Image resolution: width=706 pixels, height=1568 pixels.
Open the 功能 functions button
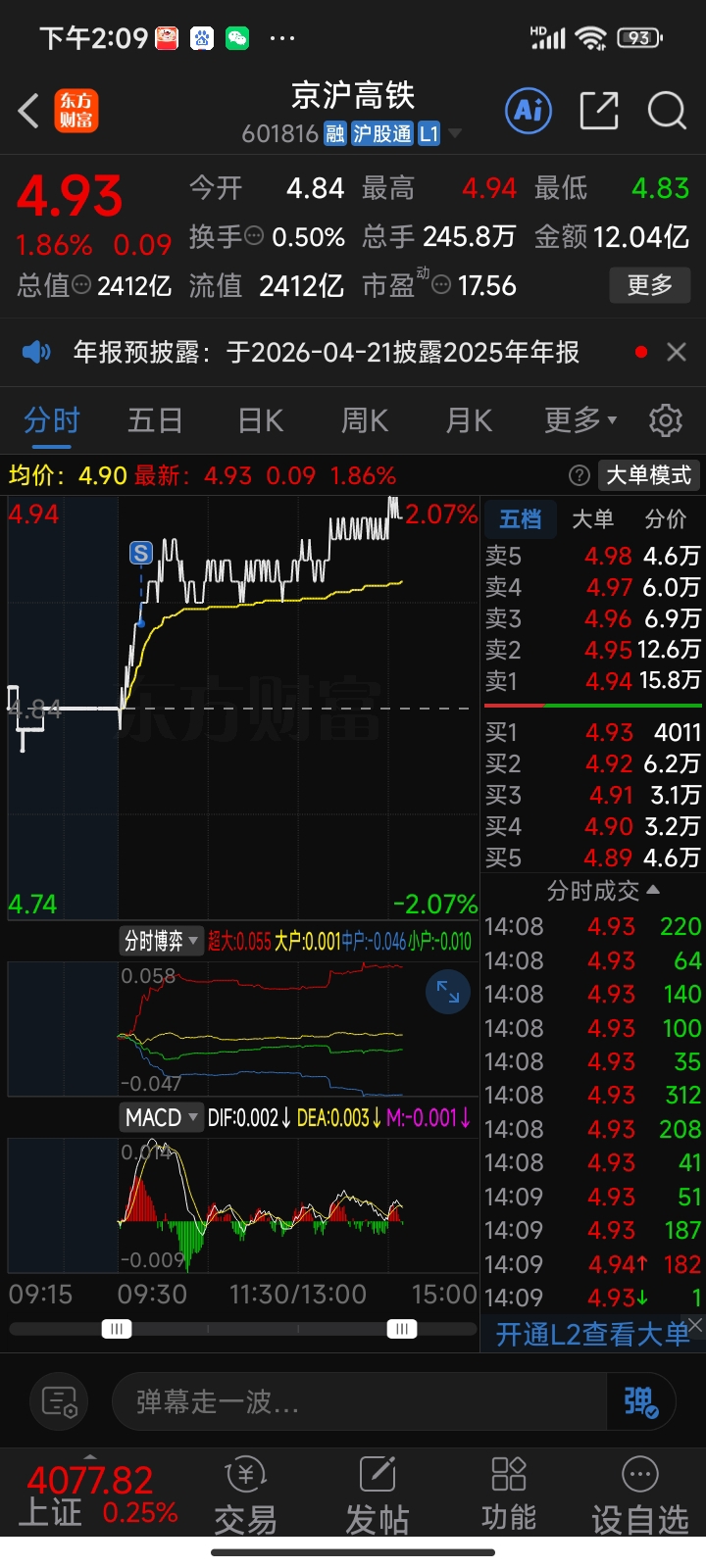point(508,1496)
